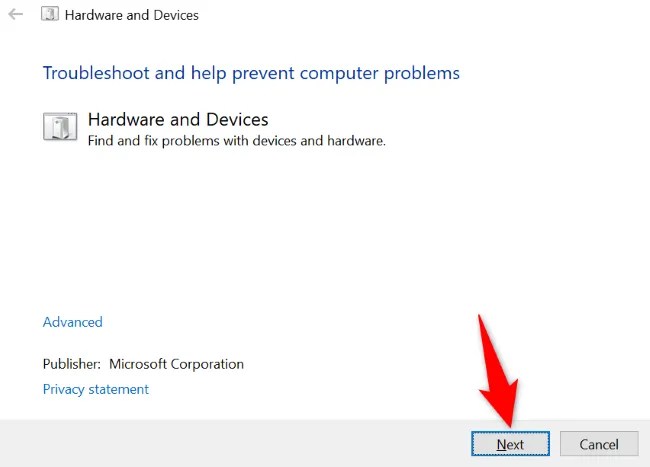Screen dimensions: 650x467
Task: Click the small Hardware and Devices title icon
Action: pyautogui.click(x=50, y=14)
